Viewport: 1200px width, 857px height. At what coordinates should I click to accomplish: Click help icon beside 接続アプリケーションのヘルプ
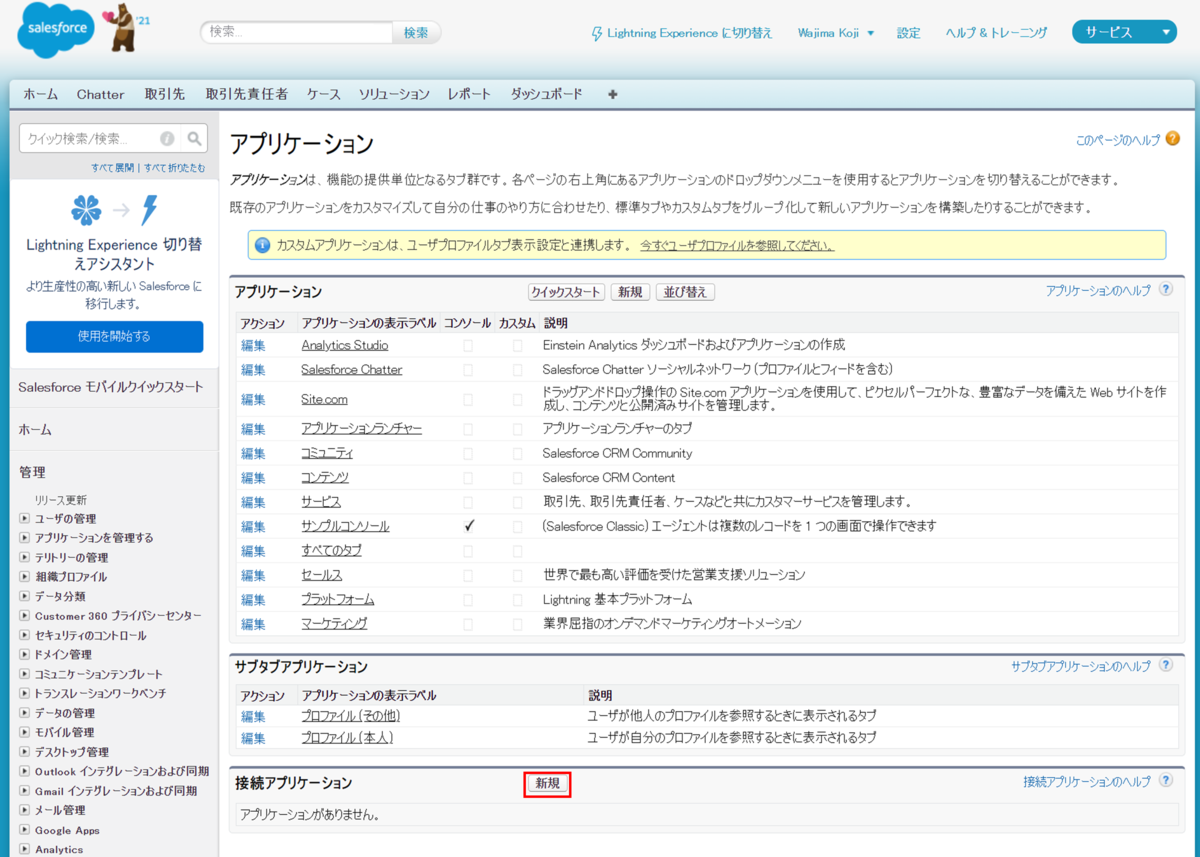pyautogui.click(x=1166, y=781)
